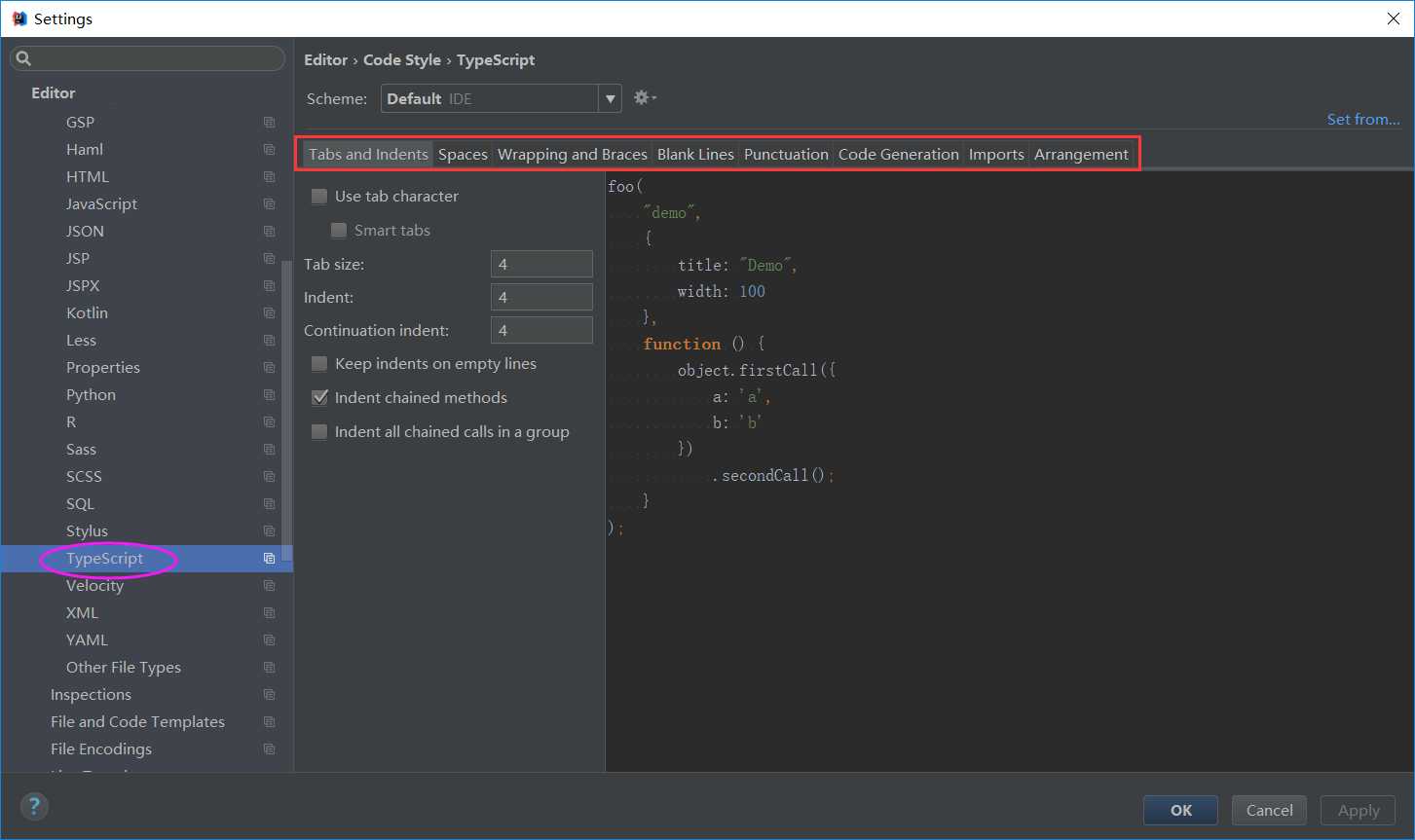Click the Set from... link
Image resolution: width=1415 pixels, height=840 pixels.
(1363, 120)
